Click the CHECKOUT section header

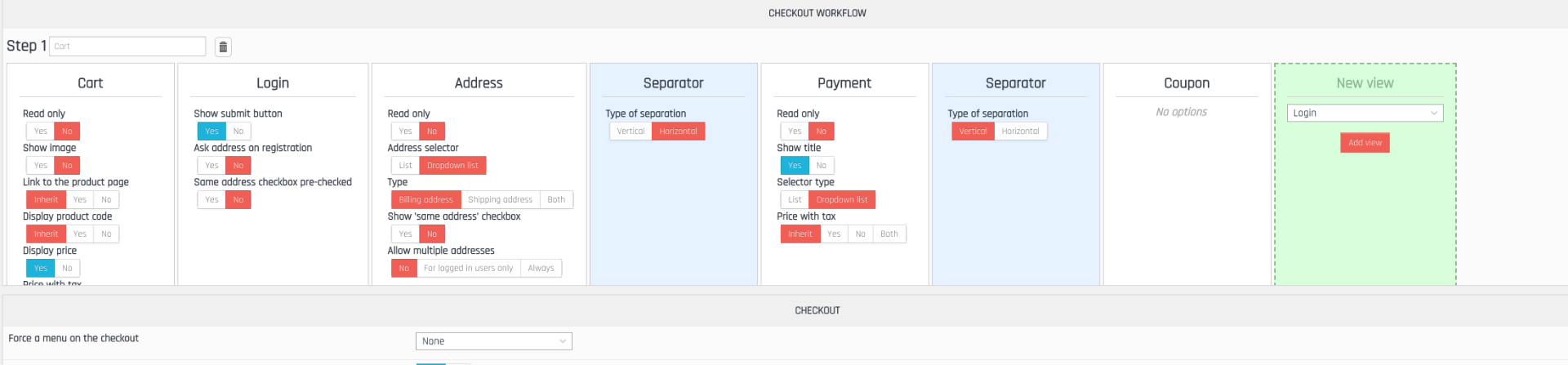click(x=817, y=310)
